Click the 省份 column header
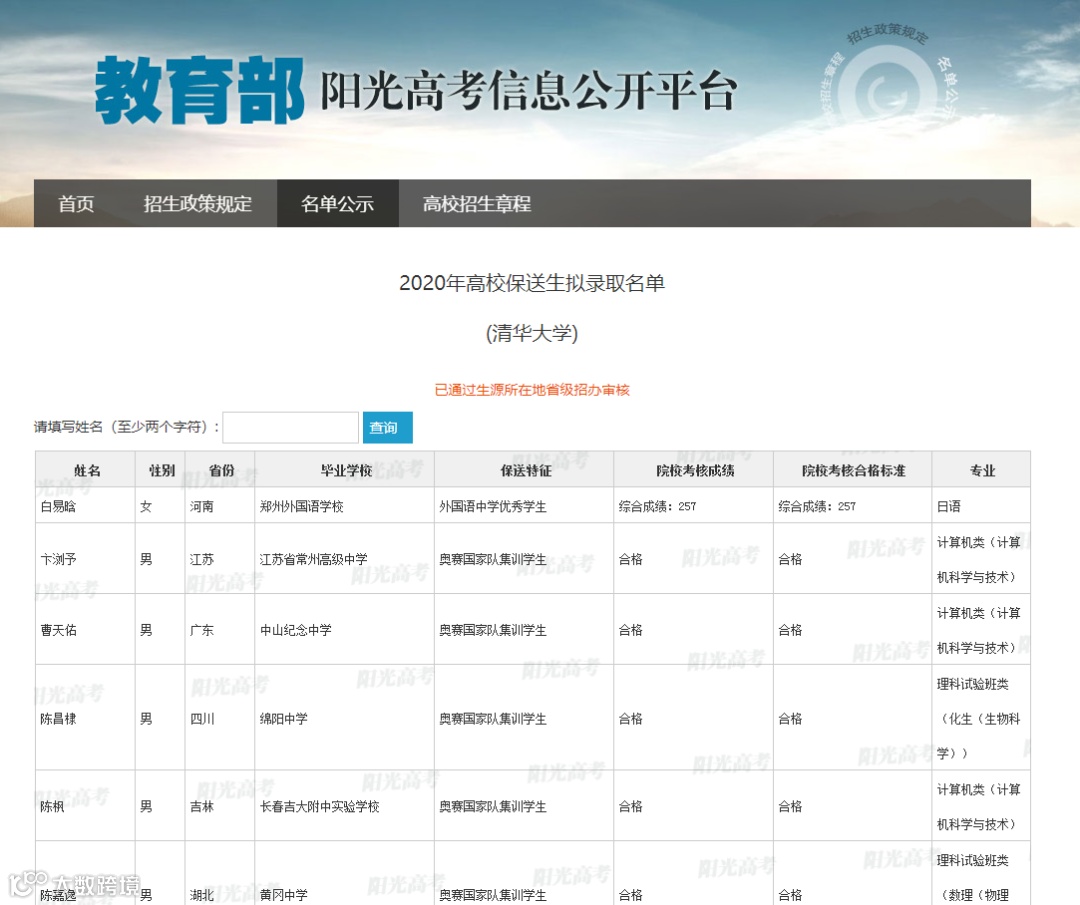The image size is (1080, 905). (x=221, y=470)
